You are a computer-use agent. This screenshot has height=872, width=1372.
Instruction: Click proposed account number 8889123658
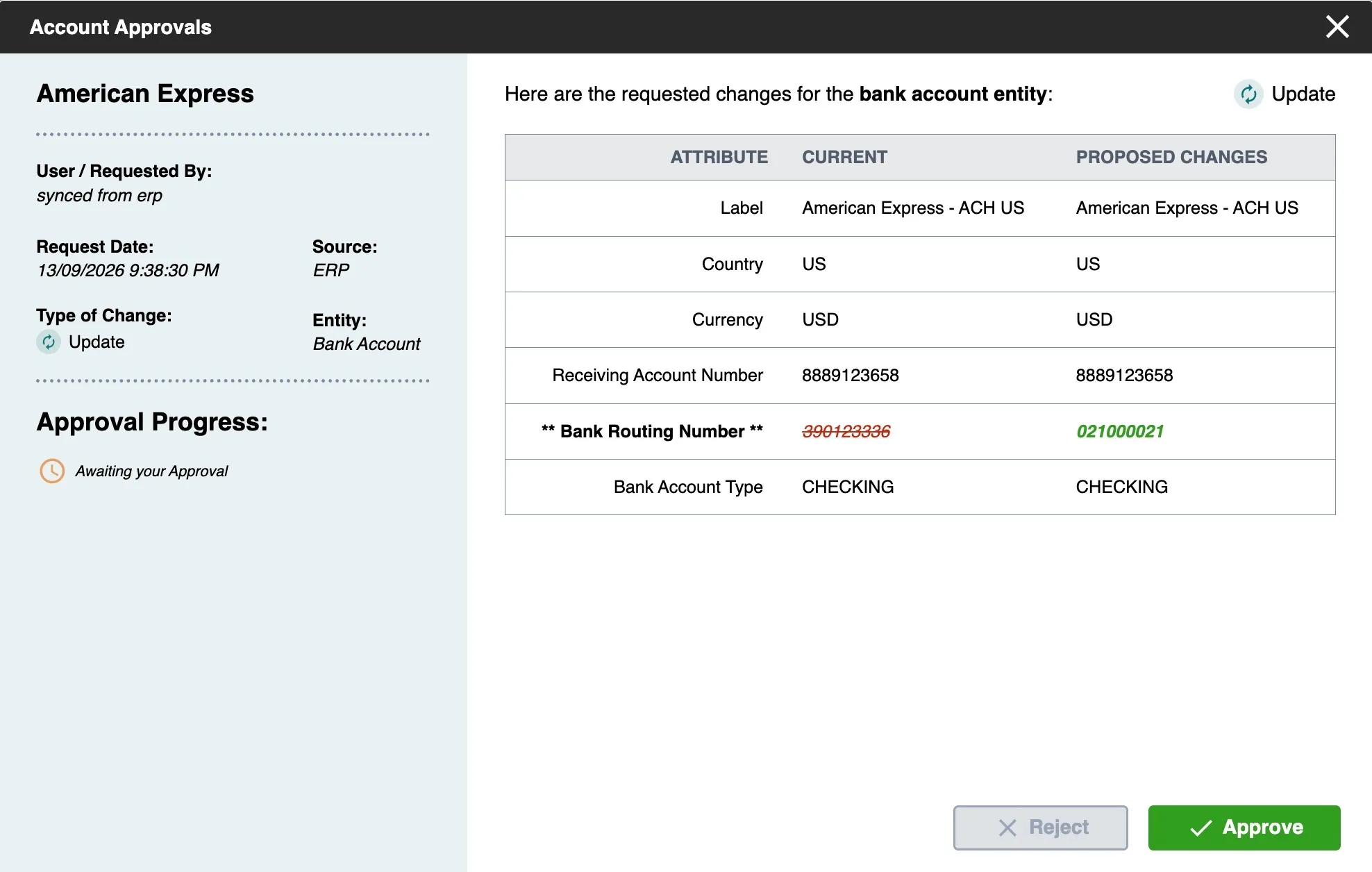click(x=1124, y=375)
